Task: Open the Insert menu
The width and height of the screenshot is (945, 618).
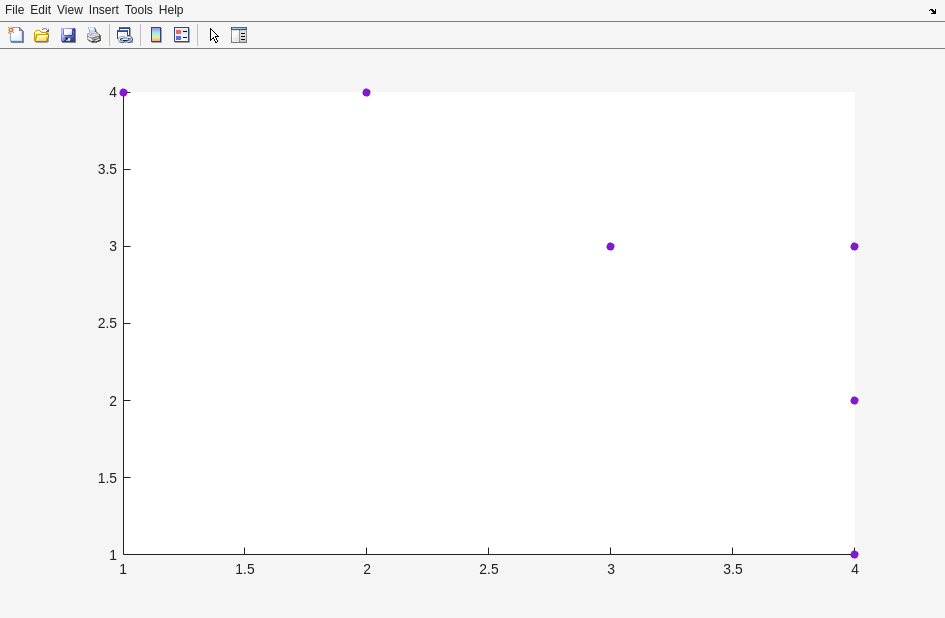Action: 103,10
